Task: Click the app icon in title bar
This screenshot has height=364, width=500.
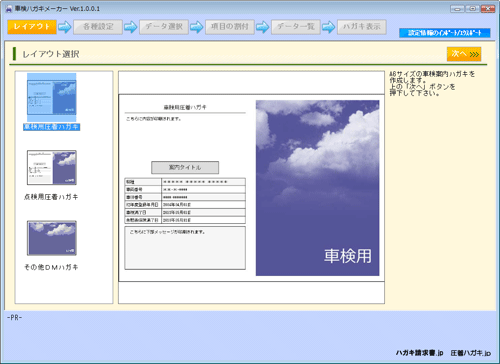Action: (9, 9)
